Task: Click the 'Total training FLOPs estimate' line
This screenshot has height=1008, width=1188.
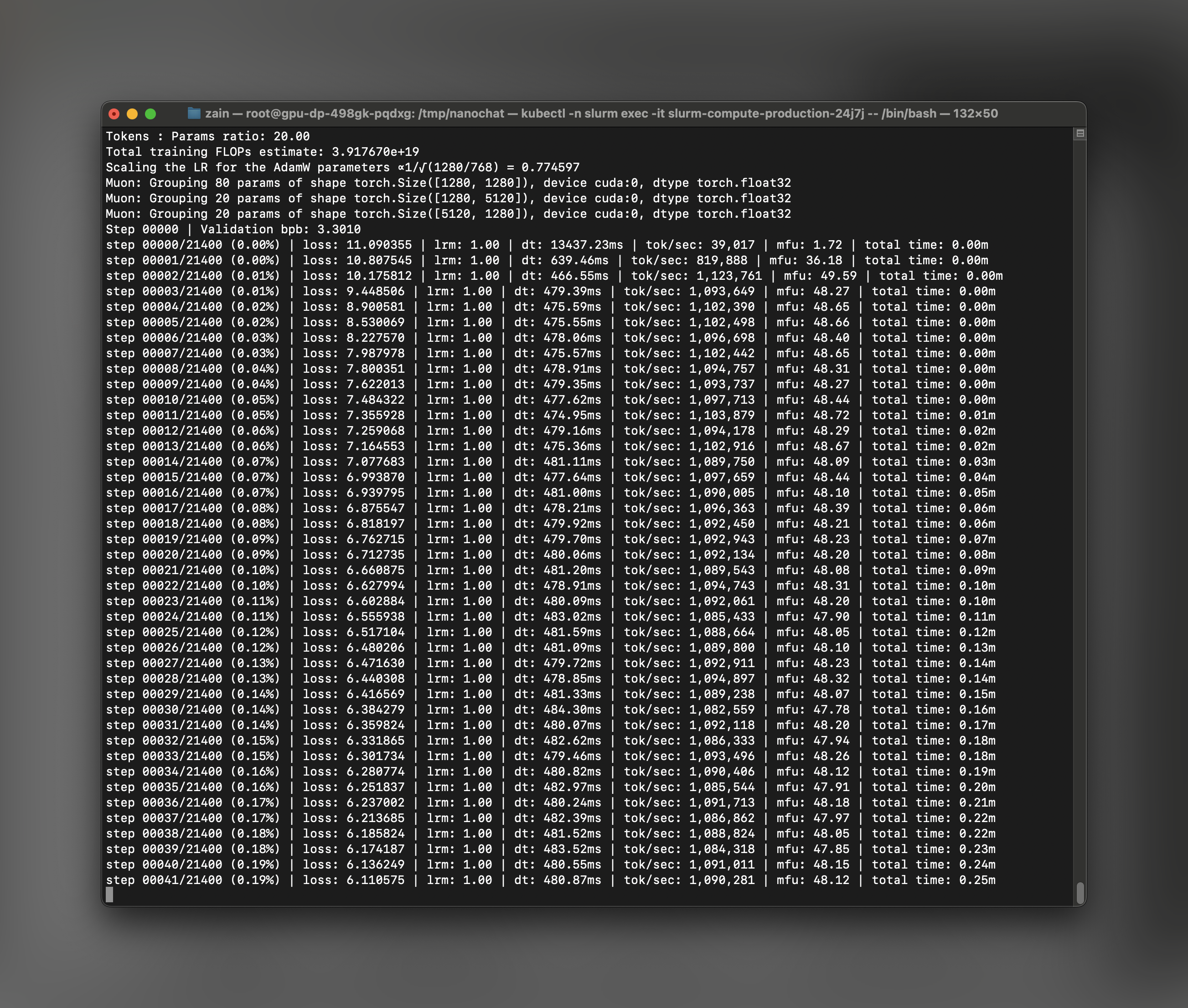Action: coord(262,152)
